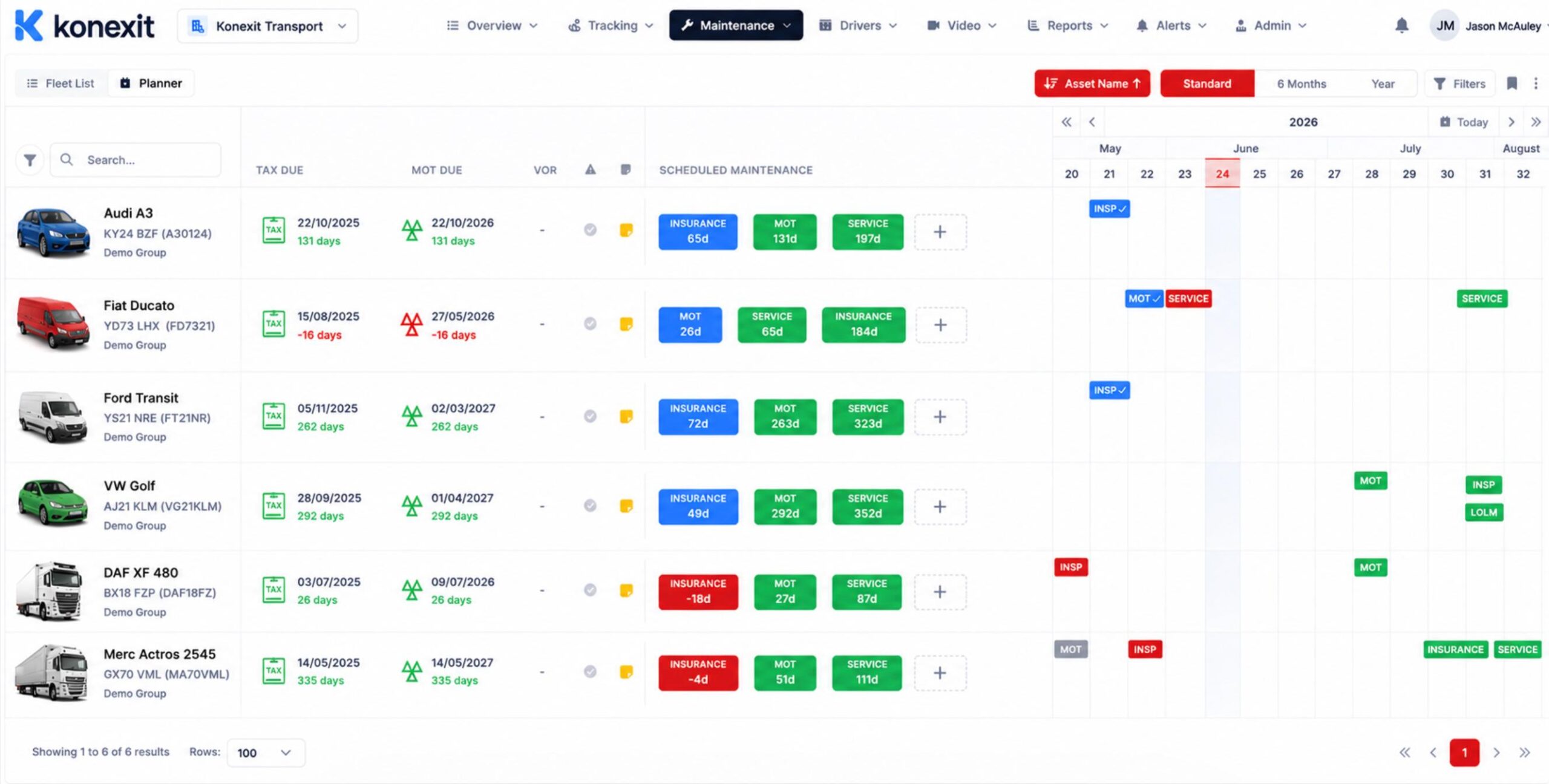The width and height of the screenshot is (1549, 784).
Task: Open Jason McAuley user menu
Action: pyautogui.click(x=1488, y=26)
